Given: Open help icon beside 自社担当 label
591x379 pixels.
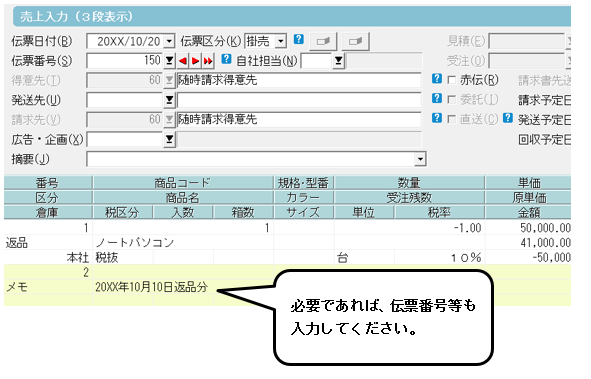Looking at the screenshot, I should tap(226, 59).
